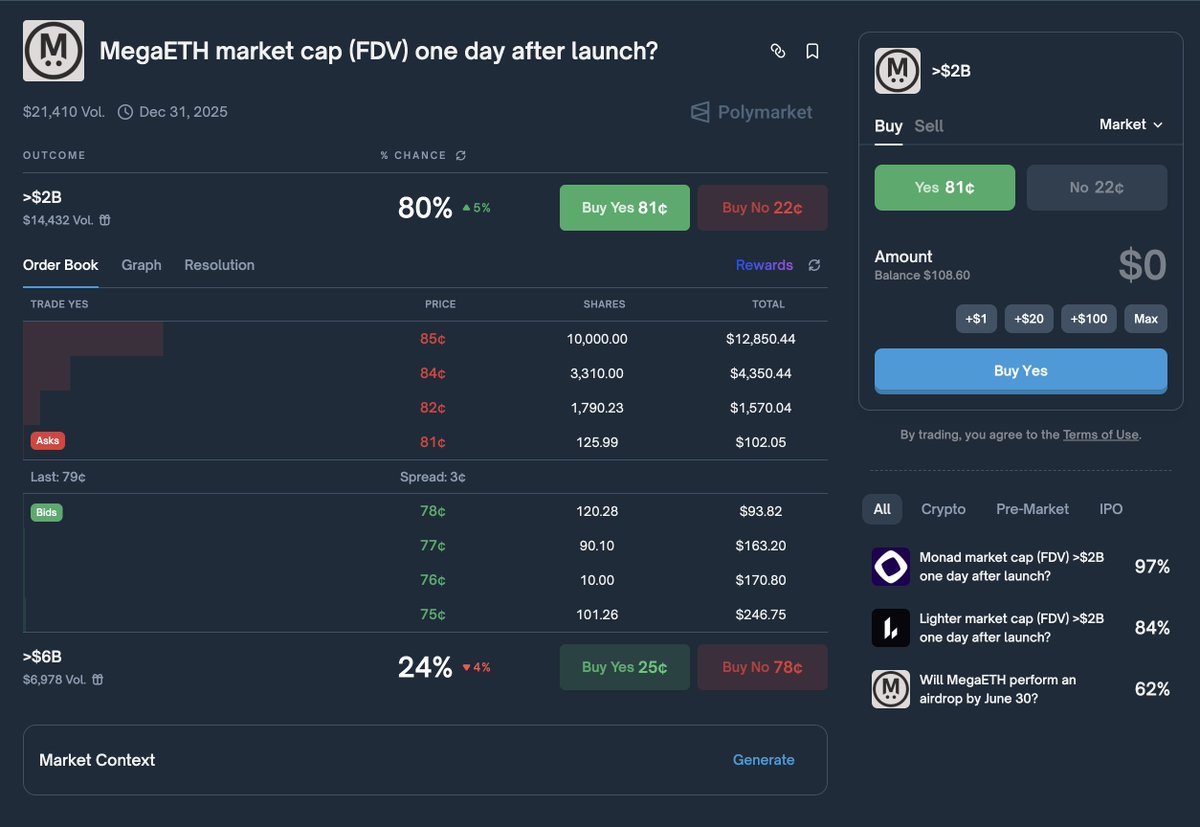This screenshot has width=1200, height=827.
Task: Click the 82¢ ask price row
Action: click(425, 407)
